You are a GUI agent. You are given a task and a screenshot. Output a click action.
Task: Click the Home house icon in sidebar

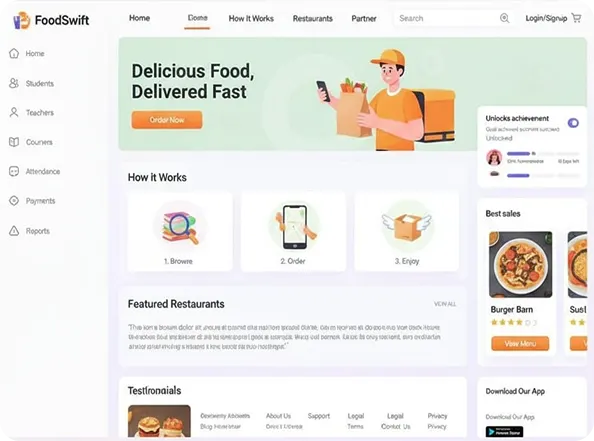(x=14, y=53)
